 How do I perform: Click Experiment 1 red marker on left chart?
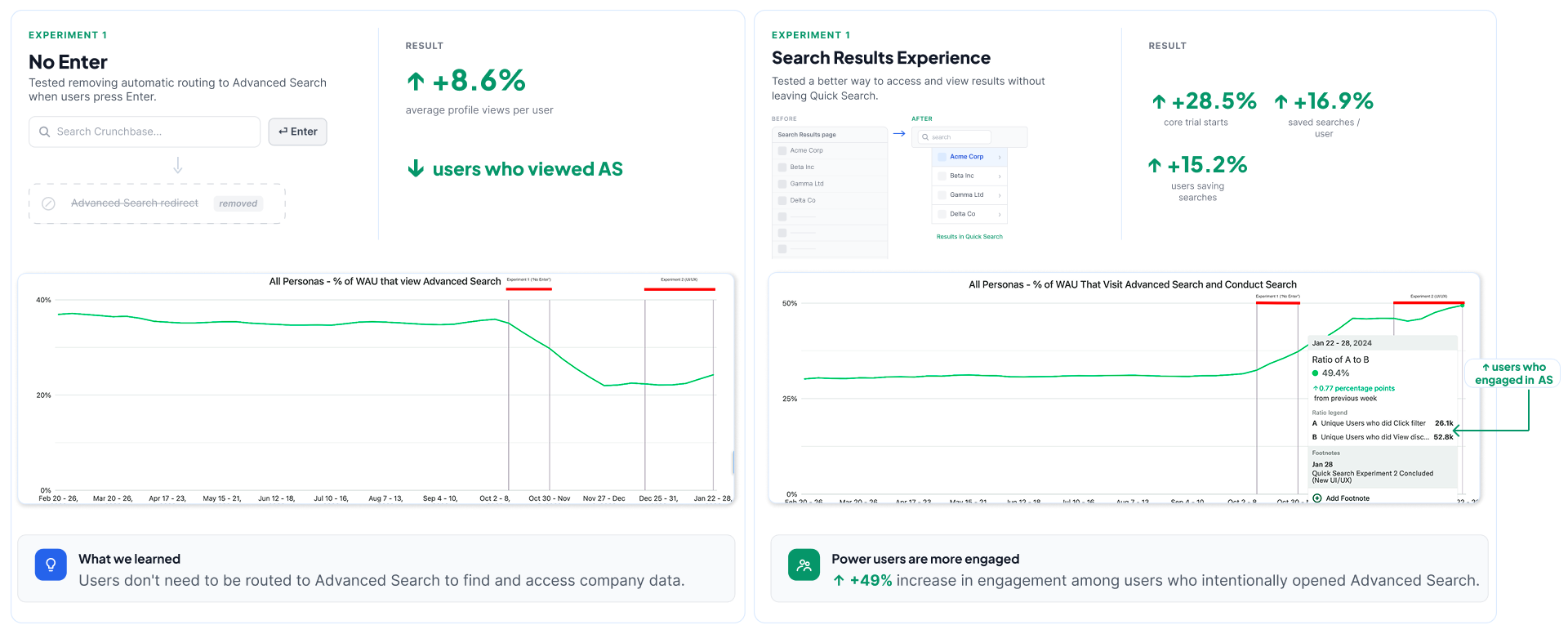coord(529,288)
